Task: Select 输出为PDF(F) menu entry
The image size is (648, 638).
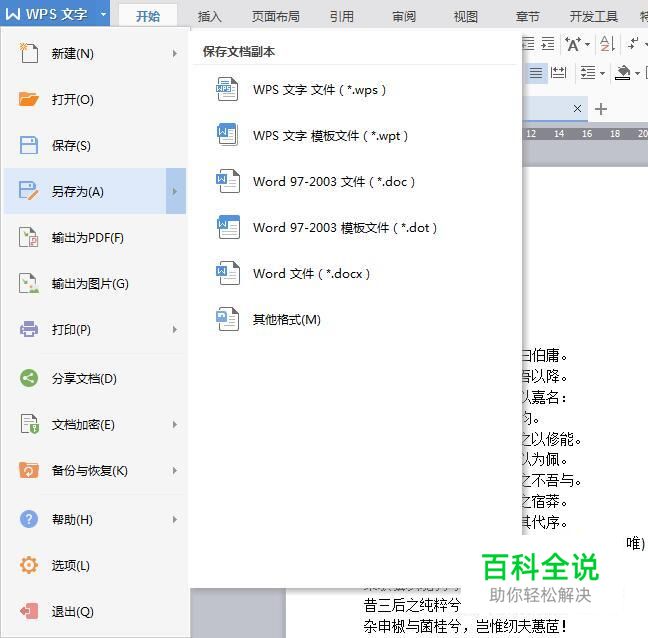Action: (95, 238)
